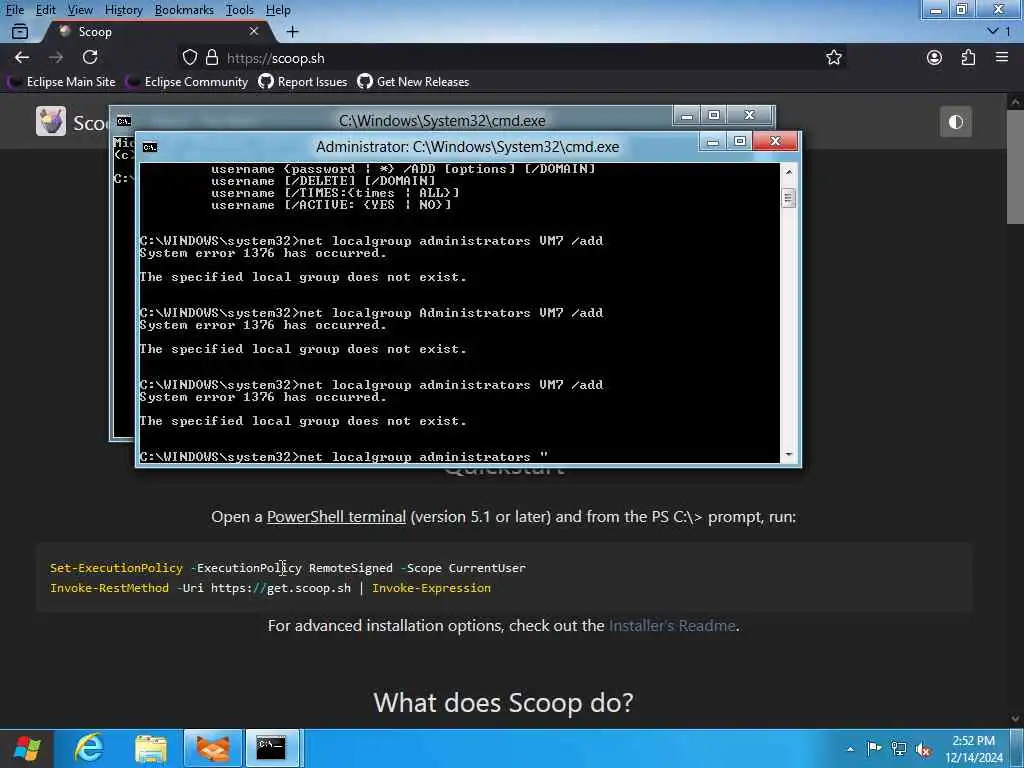Click the Administrator cmd window system icon

(150, 147)
